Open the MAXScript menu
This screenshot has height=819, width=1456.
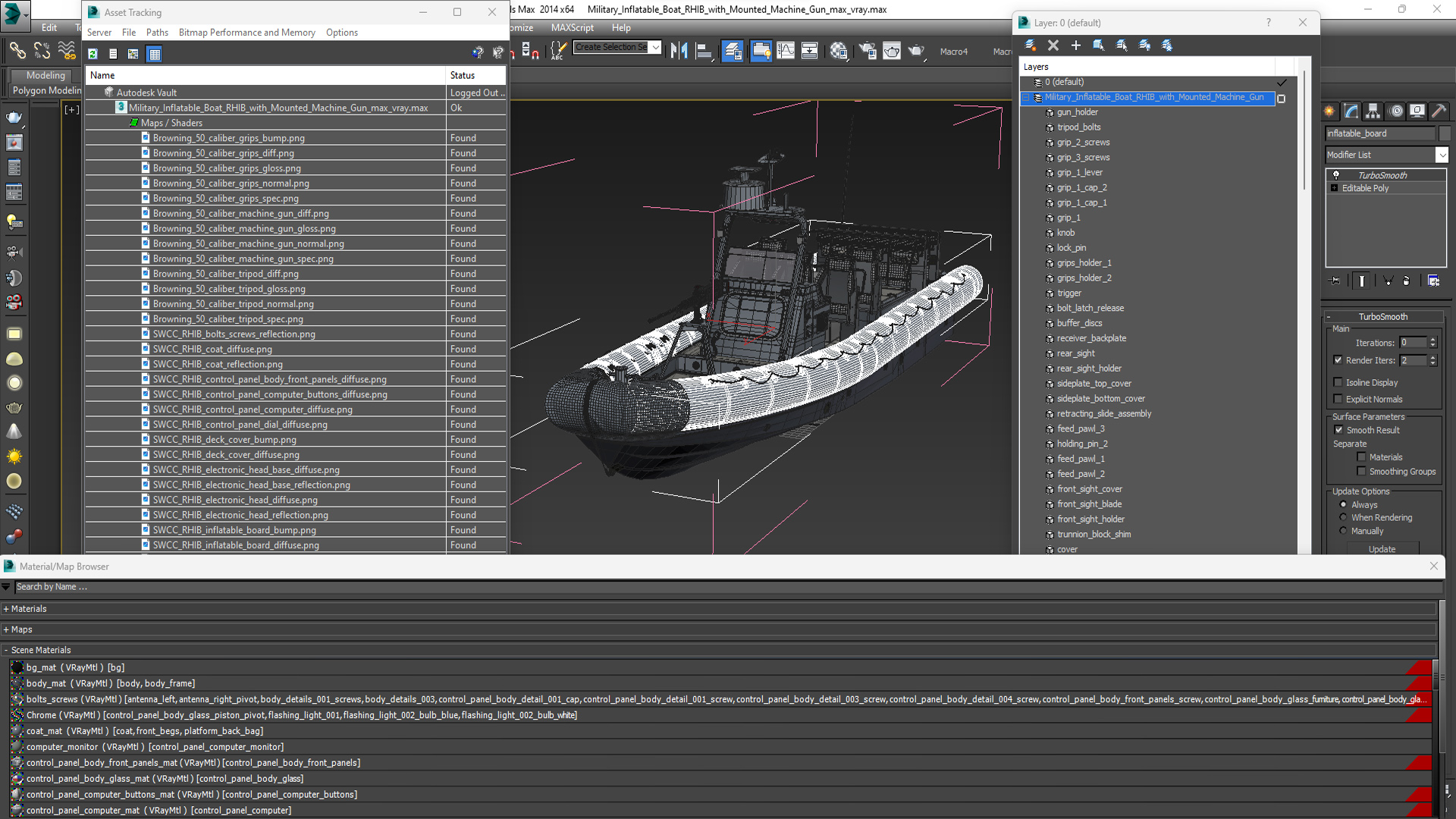click(x=572, y=28)
